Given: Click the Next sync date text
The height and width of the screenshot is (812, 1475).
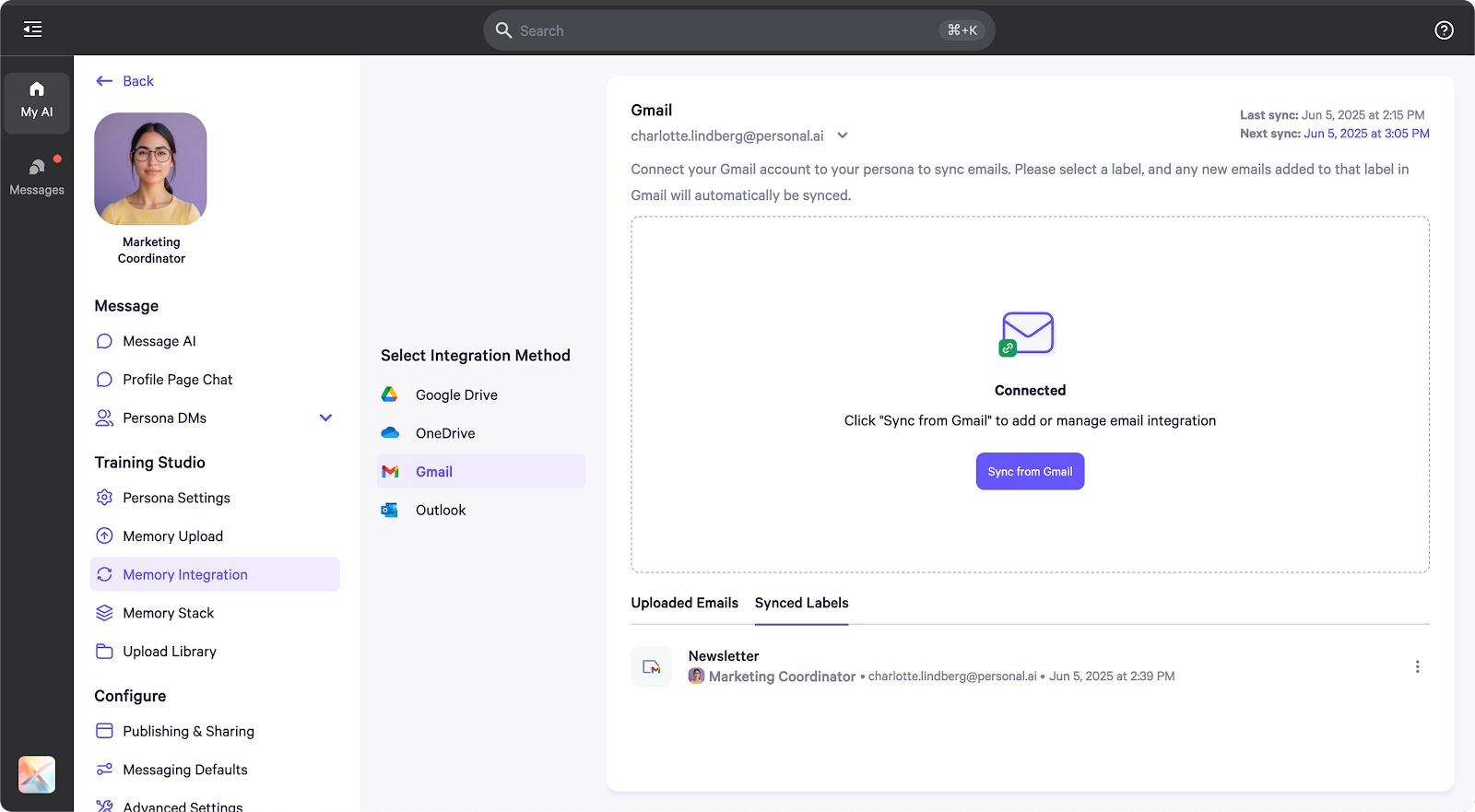Looking at the screenshot, I should point(1366,134).
